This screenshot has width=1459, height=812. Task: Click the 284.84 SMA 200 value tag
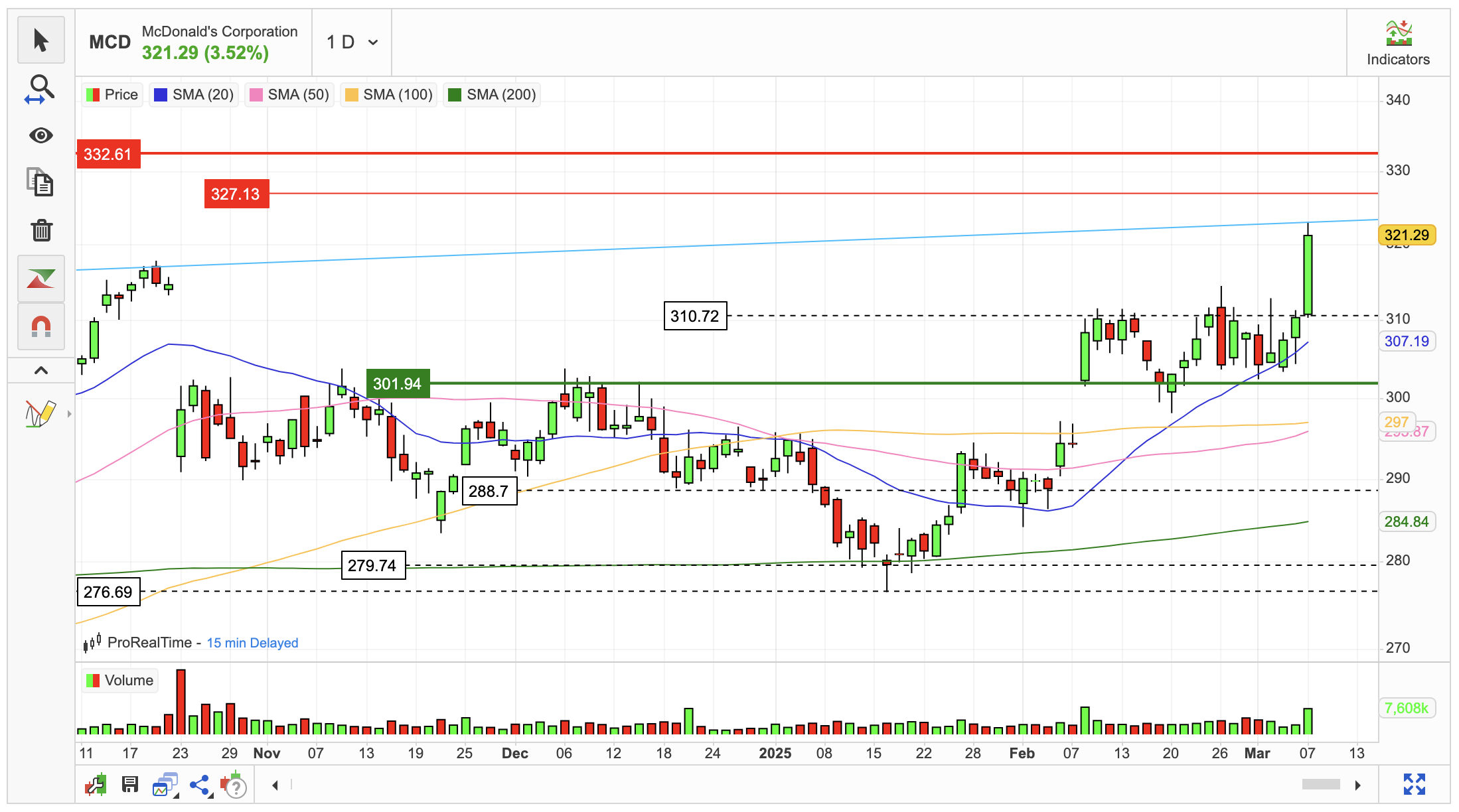pos(1407,521)
